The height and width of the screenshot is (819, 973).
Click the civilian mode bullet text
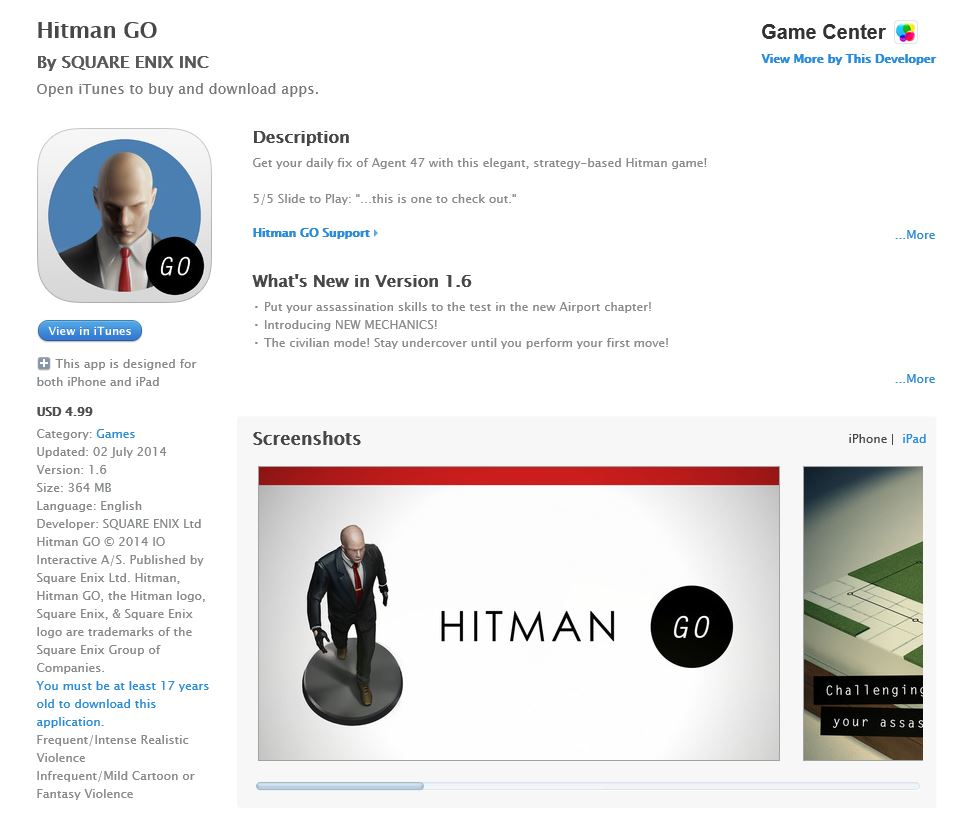point(466,342)
